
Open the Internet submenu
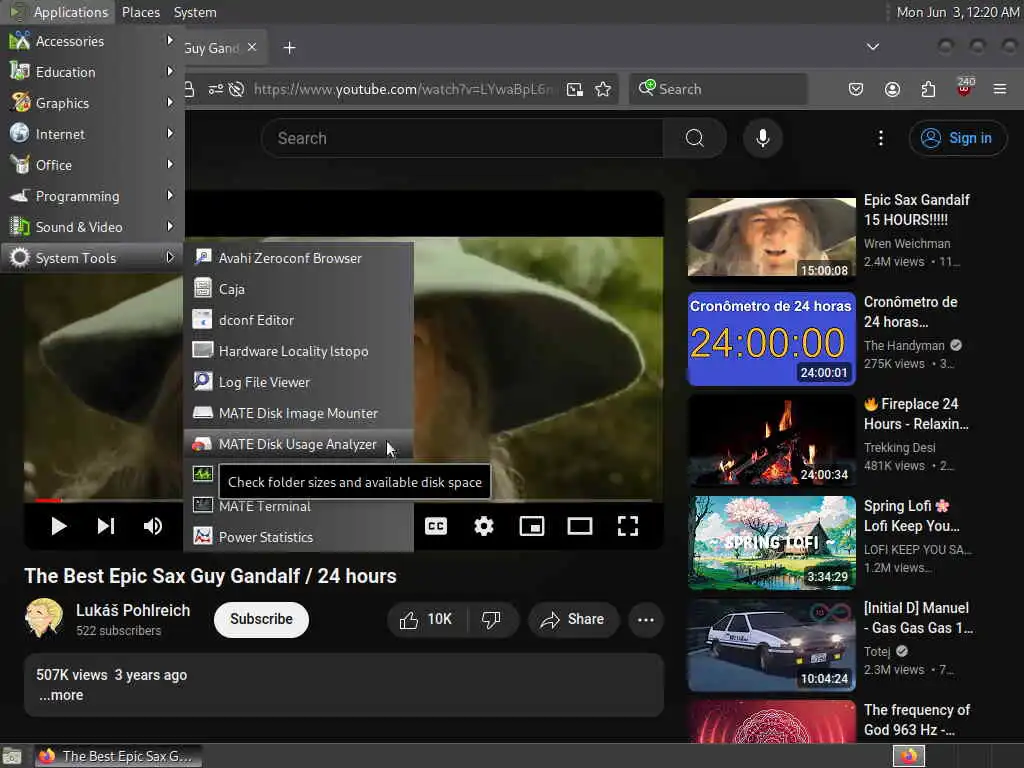pos(92,134)
